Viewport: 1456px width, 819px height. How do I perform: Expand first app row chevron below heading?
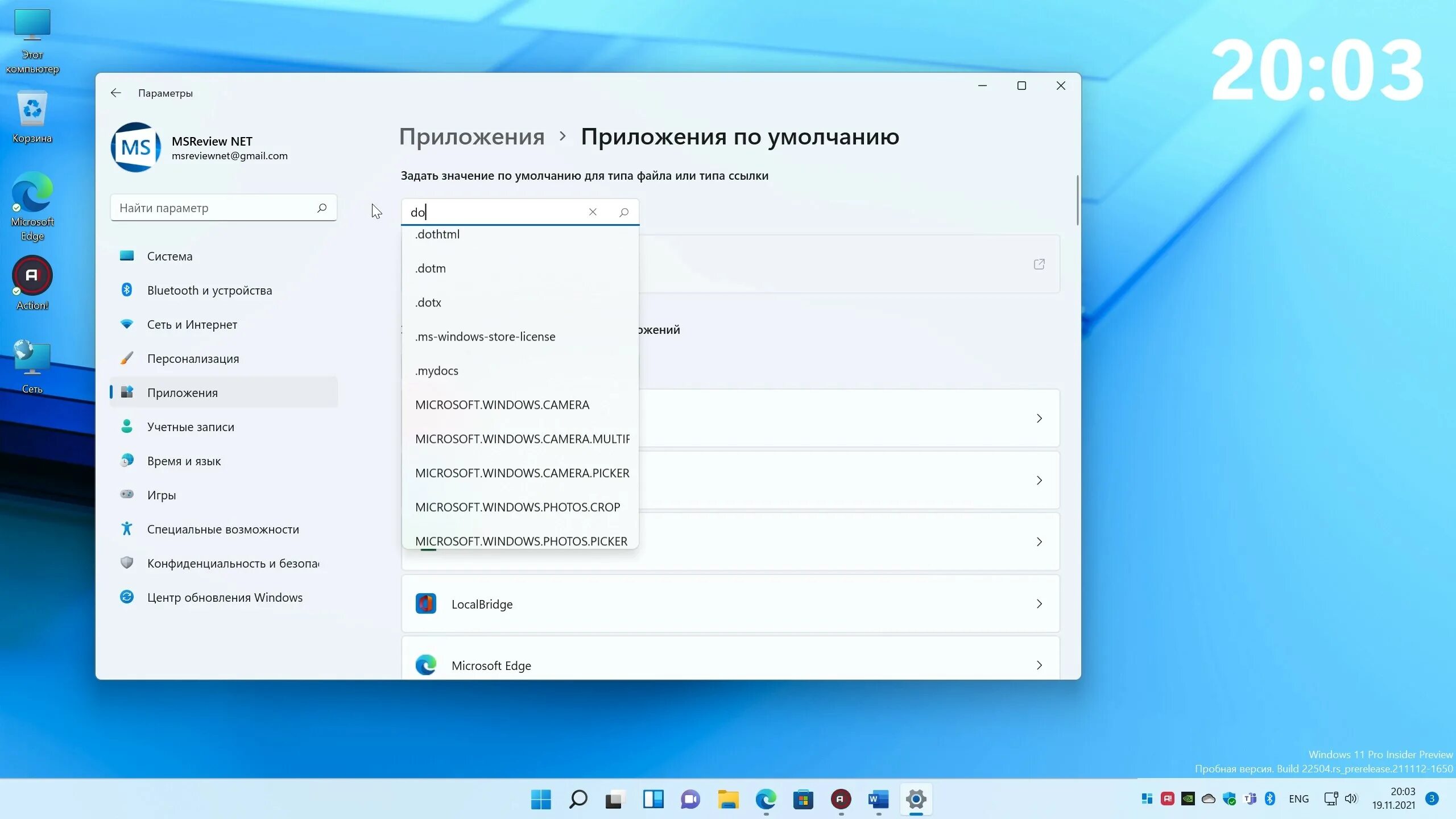[x=1039, y=418]
